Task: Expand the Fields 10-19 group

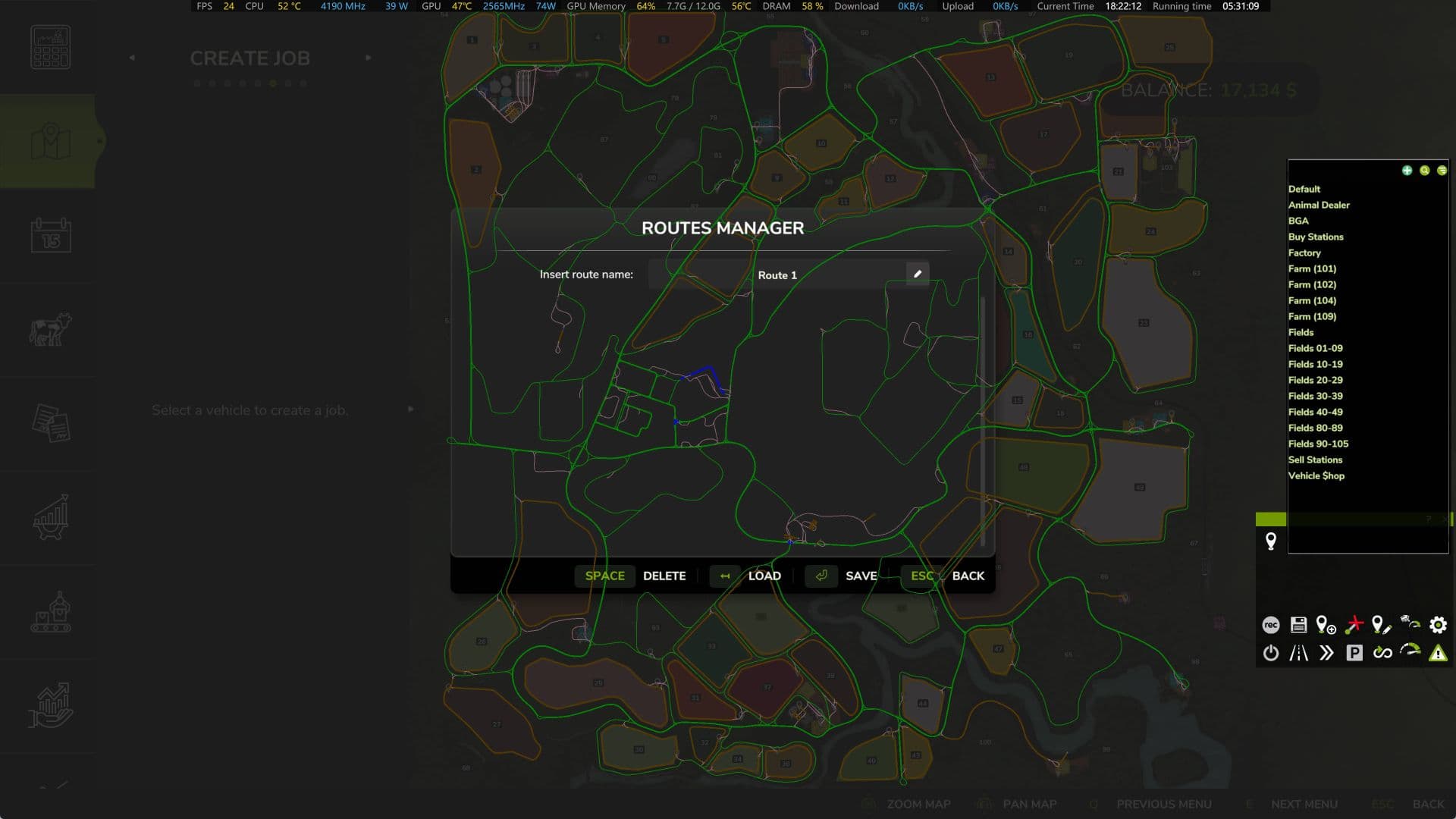Action: [x=1315, y=364]
